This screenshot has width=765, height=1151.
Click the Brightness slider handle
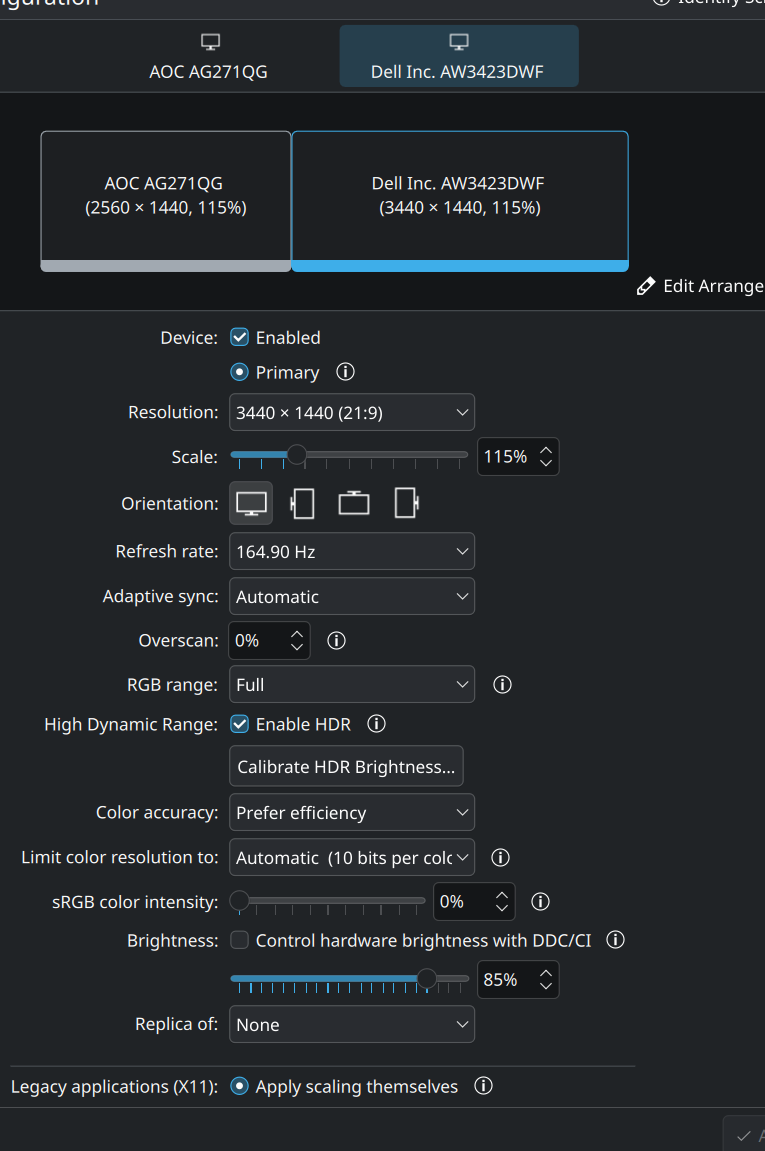pyautogui.click(x=427, y=978)
